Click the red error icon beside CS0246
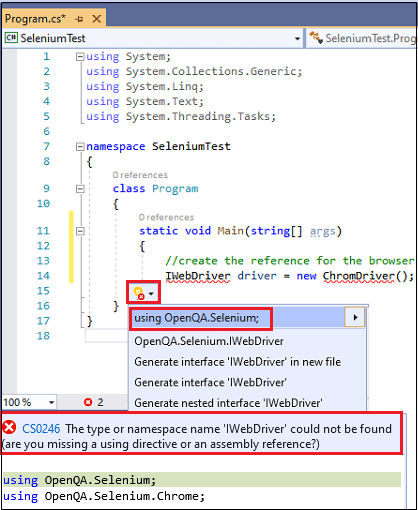The width and height of the screenshot is (418, 510). [9, 427]
